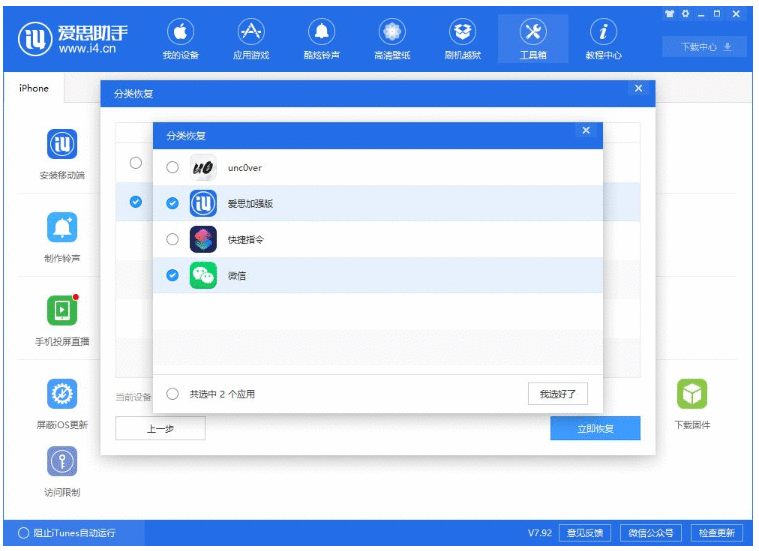Toggle select-all beside 共选中 2 个应用

coord(173,394)
